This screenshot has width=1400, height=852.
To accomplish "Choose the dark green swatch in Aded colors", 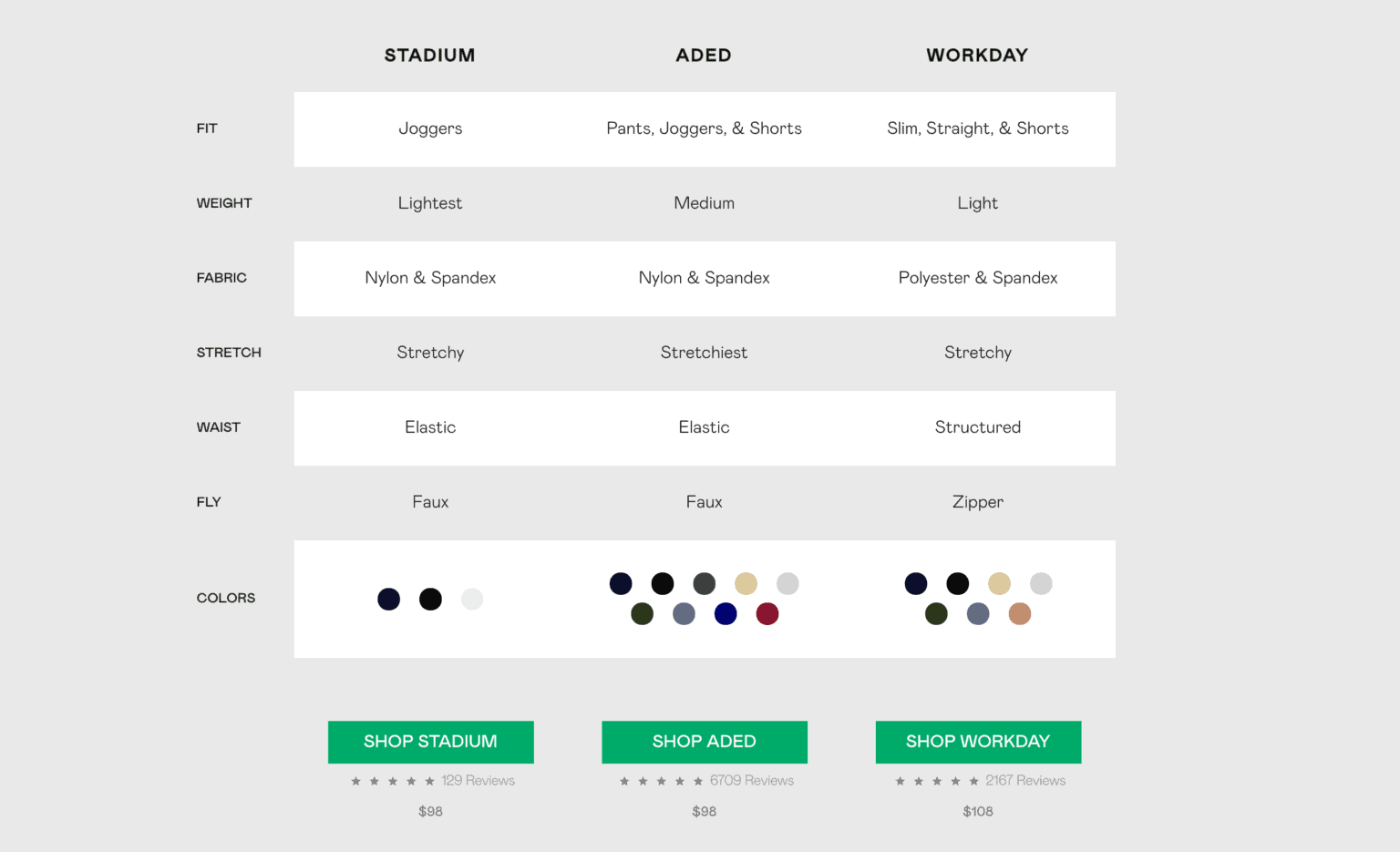I will point(643,614).
